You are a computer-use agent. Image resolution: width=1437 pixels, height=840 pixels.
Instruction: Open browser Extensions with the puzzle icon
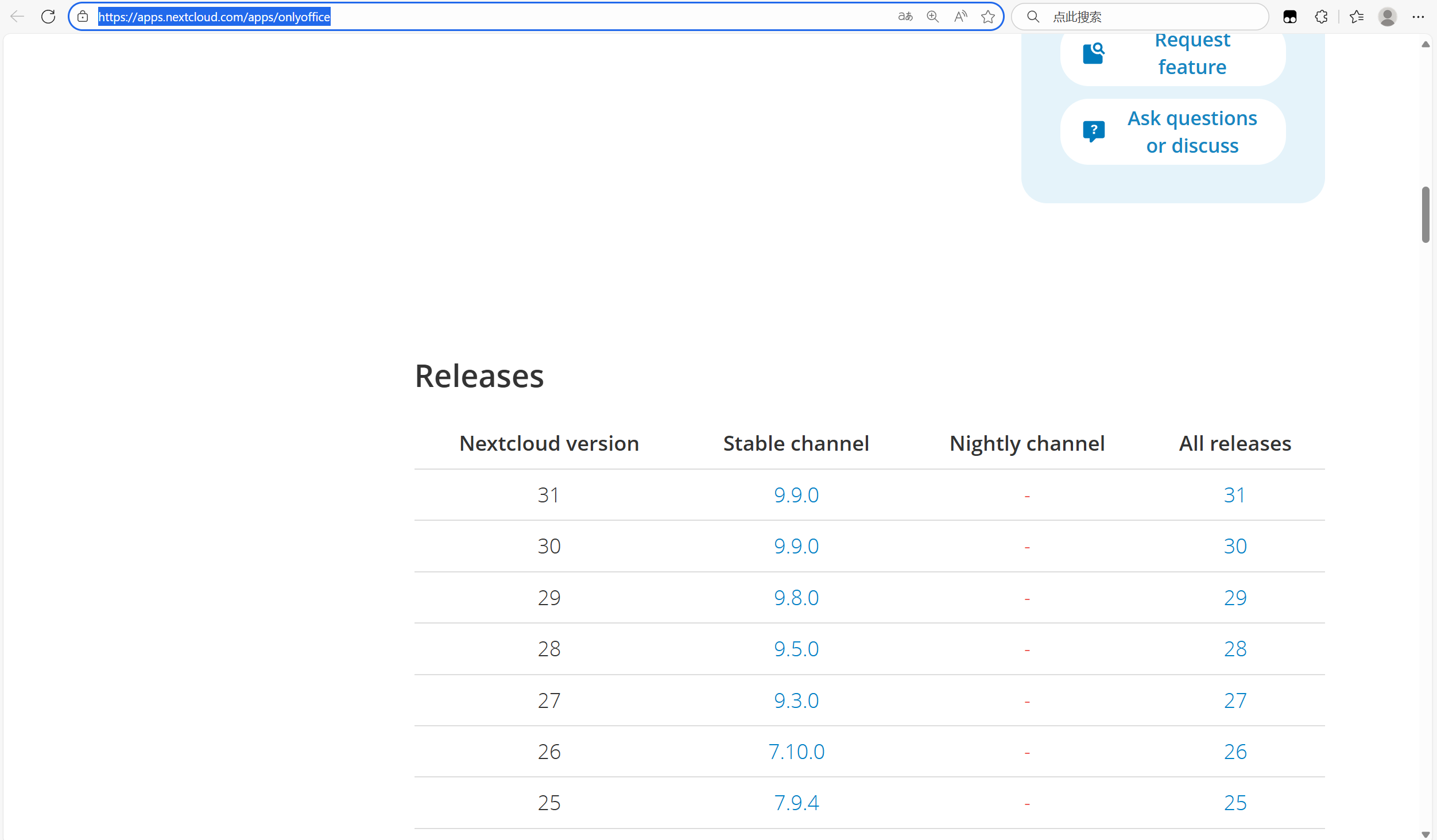(1321, 17)
